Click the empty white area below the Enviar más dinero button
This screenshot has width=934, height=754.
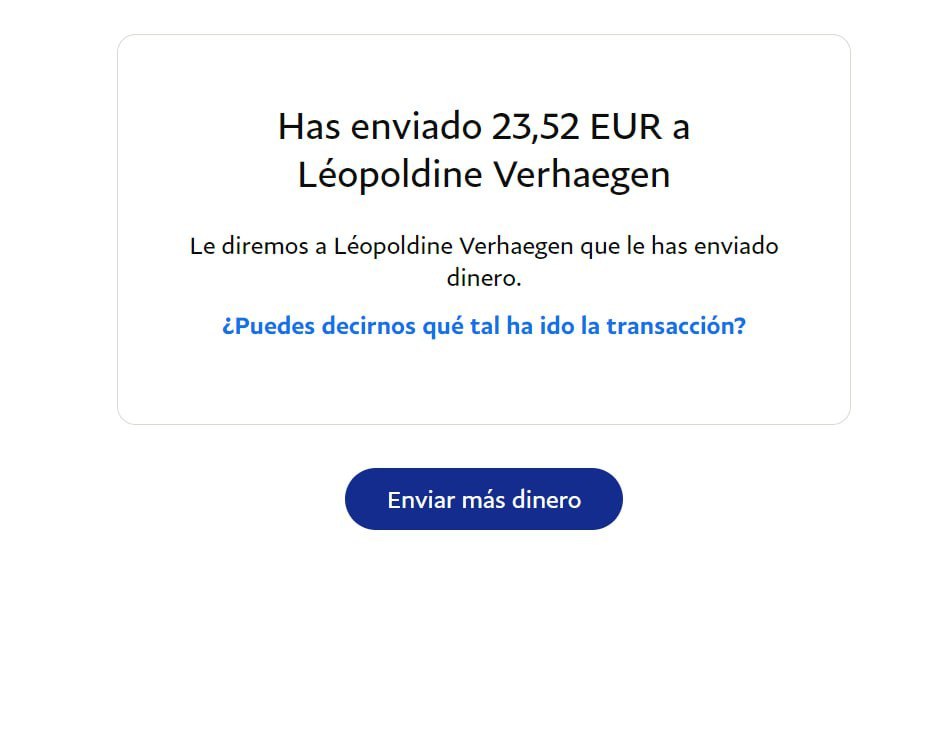484,637
